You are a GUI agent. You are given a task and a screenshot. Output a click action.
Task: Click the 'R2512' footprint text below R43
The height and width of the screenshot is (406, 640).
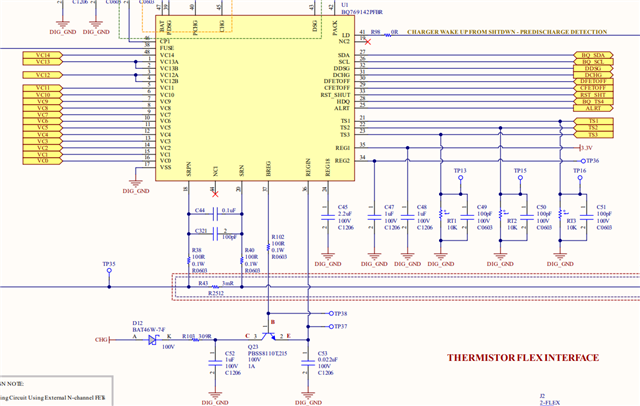(x=216, y=293)
